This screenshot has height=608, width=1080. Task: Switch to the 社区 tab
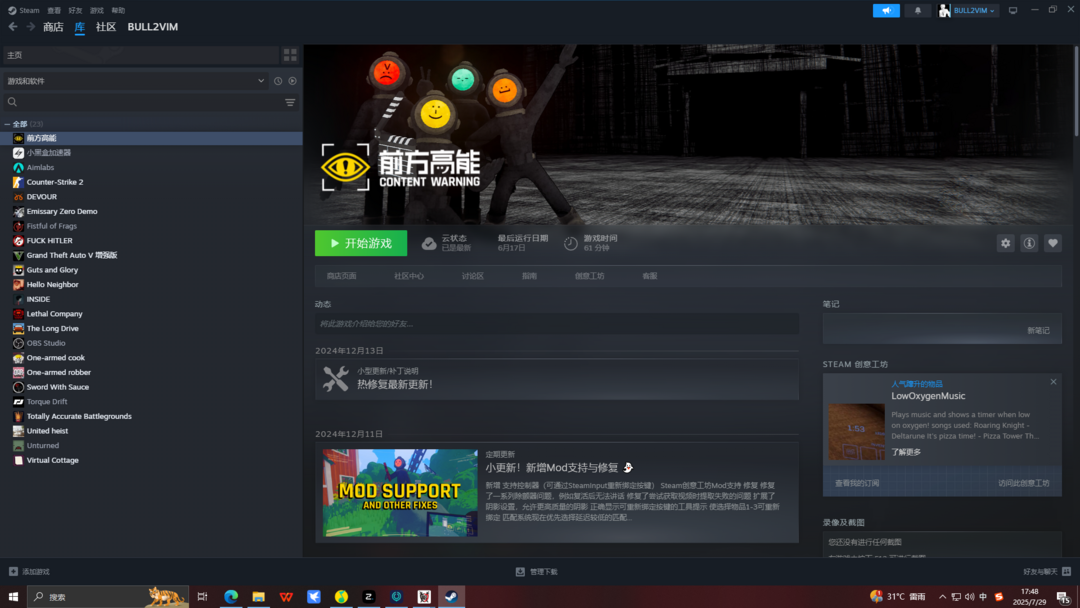pos(105,27)
